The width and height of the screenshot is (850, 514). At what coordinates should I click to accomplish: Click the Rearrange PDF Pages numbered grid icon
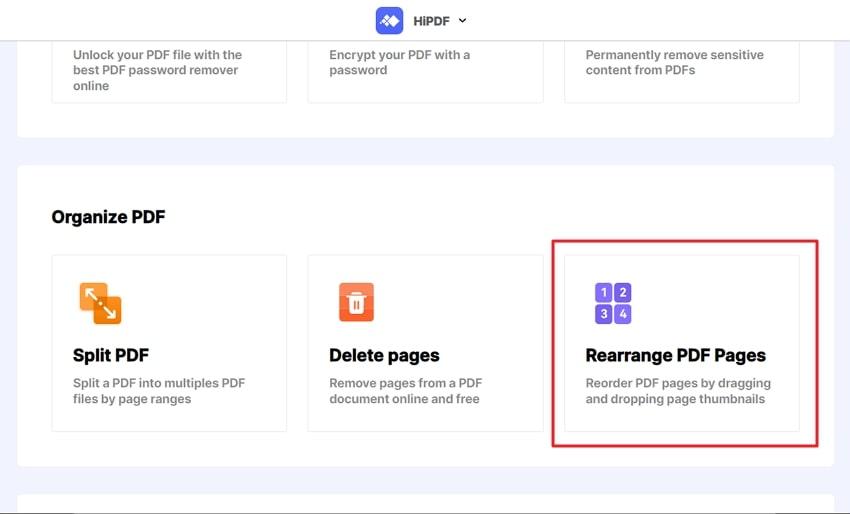[613, 303]
